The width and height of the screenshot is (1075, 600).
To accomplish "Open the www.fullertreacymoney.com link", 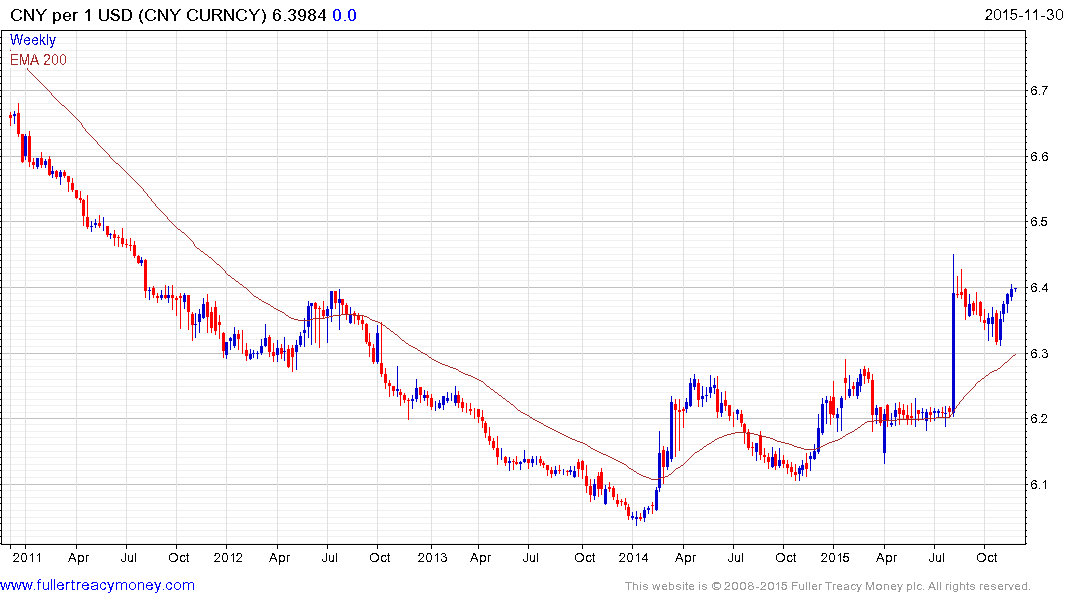I will pyautogui.click(x=98, y=585).
